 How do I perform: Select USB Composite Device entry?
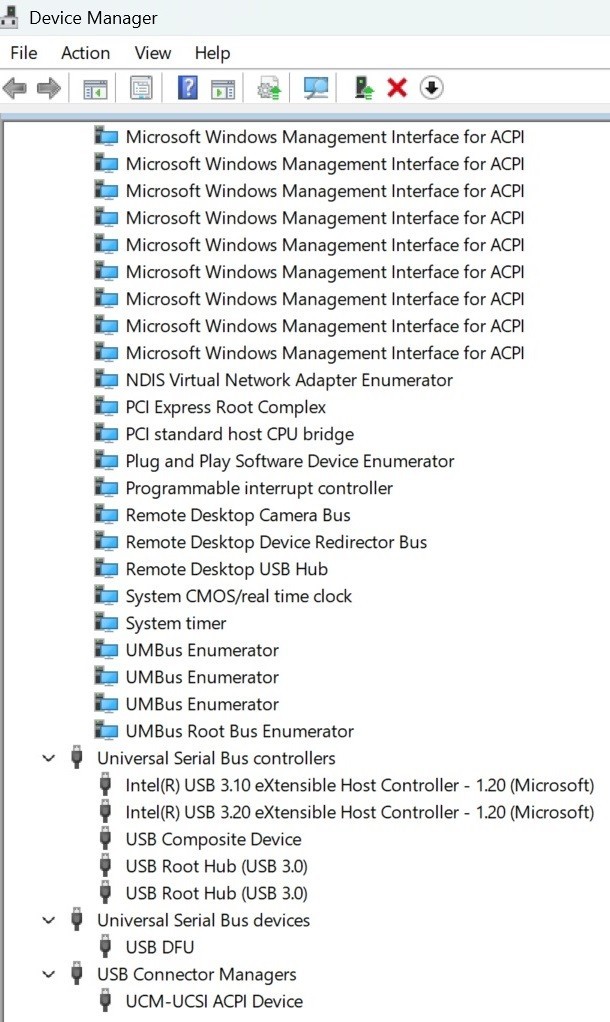214,840
